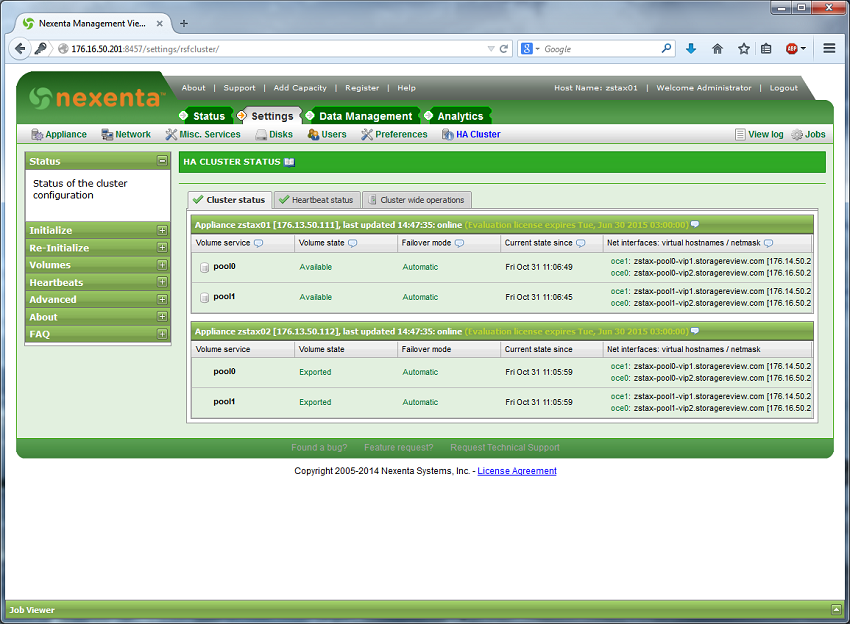Go to browser home page icon

pos(717,49)
